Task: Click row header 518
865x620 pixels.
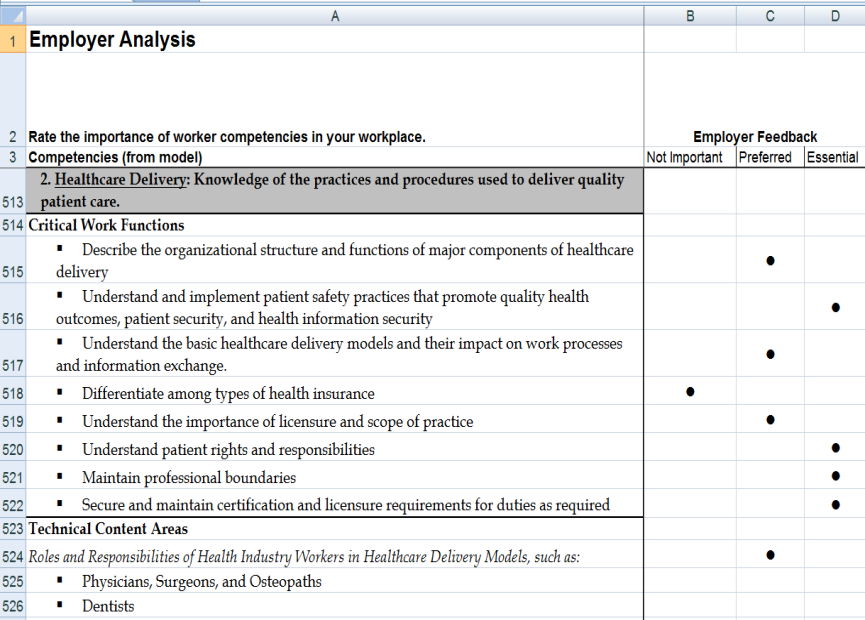Action: [x=12, y=394]
